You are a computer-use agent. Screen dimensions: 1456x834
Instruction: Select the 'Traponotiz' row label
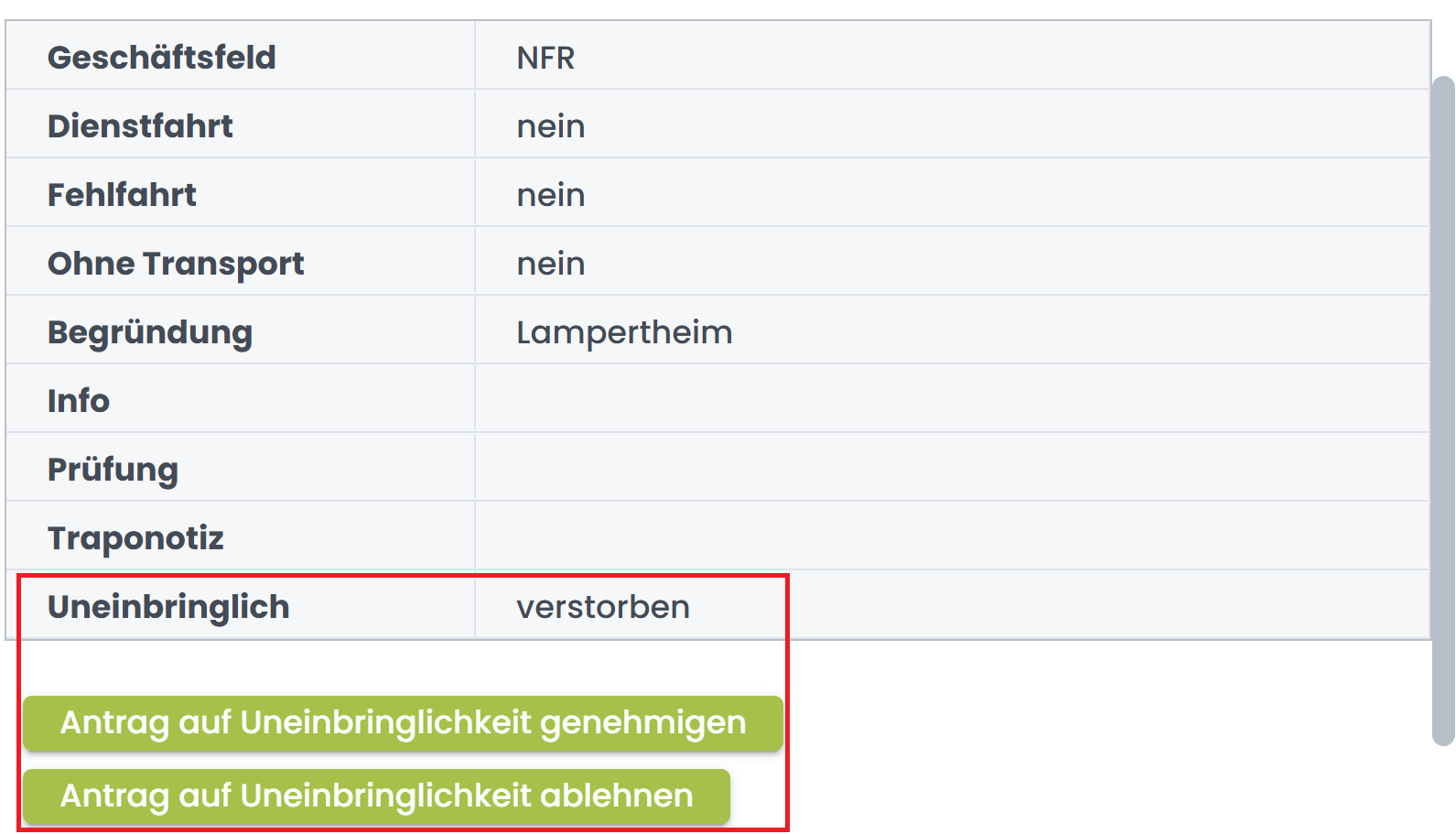pos(135,537)
